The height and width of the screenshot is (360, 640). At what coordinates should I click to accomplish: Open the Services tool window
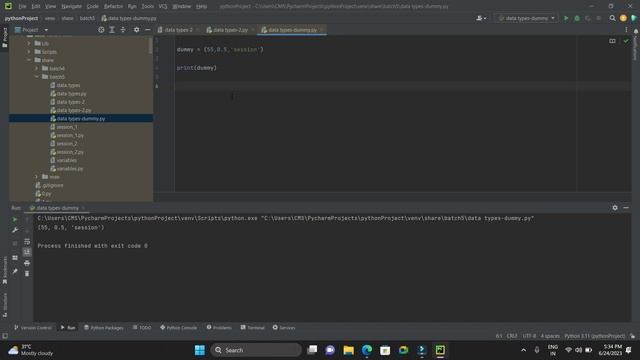284,327
